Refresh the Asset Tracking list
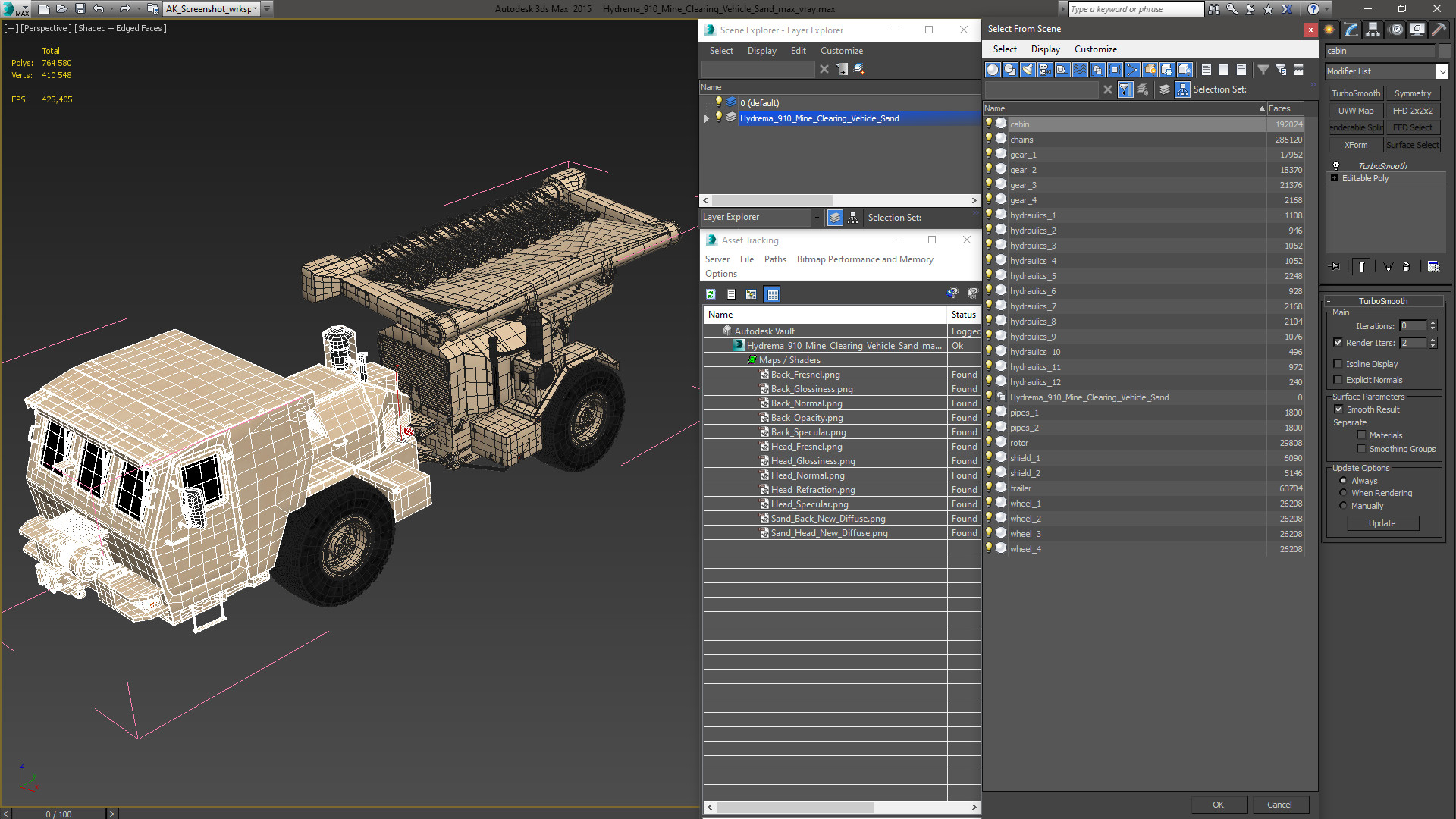Viewport: 1456px width, 819px height. [x=711, y=294]
